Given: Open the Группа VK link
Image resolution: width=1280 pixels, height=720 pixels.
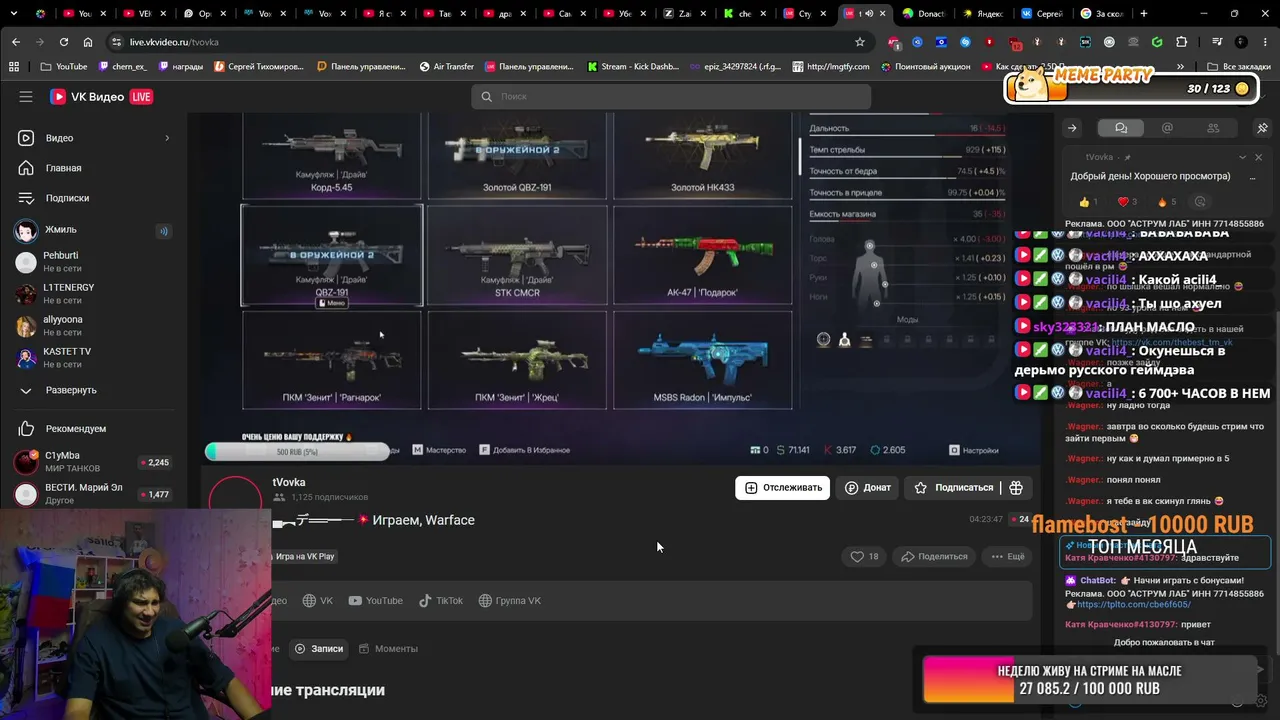Looking at the screenshot, I should point(510,601).
